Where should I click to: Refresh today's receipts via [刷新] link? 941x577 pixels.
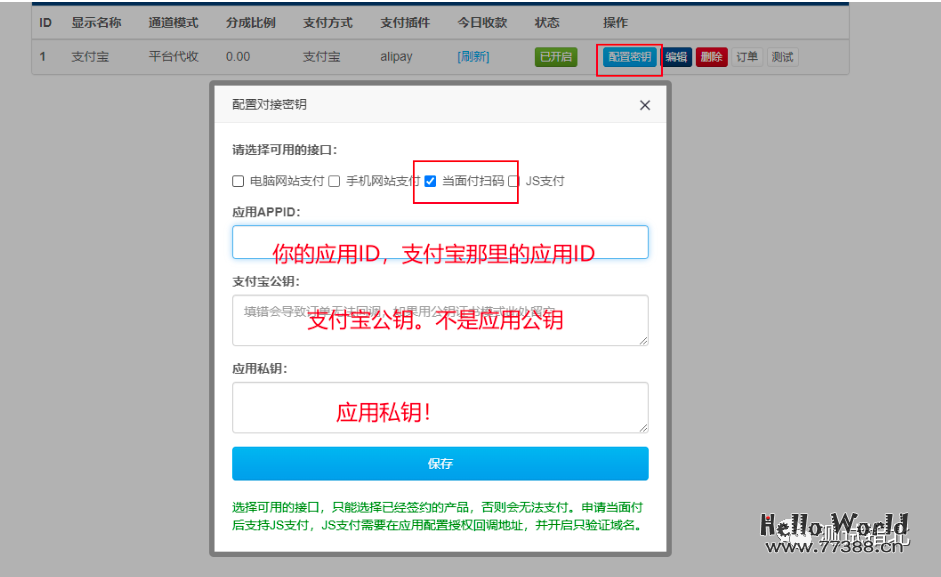[473, 57]
